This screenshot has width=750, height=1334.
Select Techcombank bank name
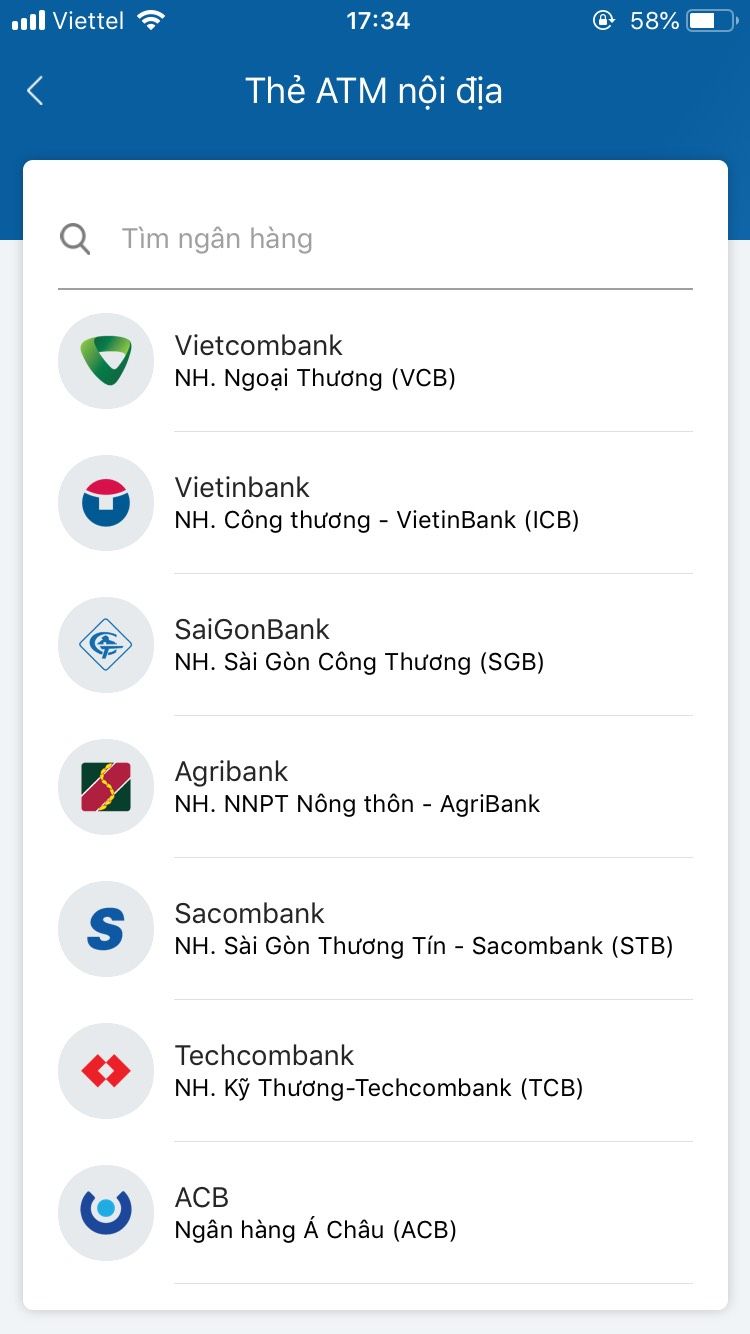click(x=264, y=1056)
